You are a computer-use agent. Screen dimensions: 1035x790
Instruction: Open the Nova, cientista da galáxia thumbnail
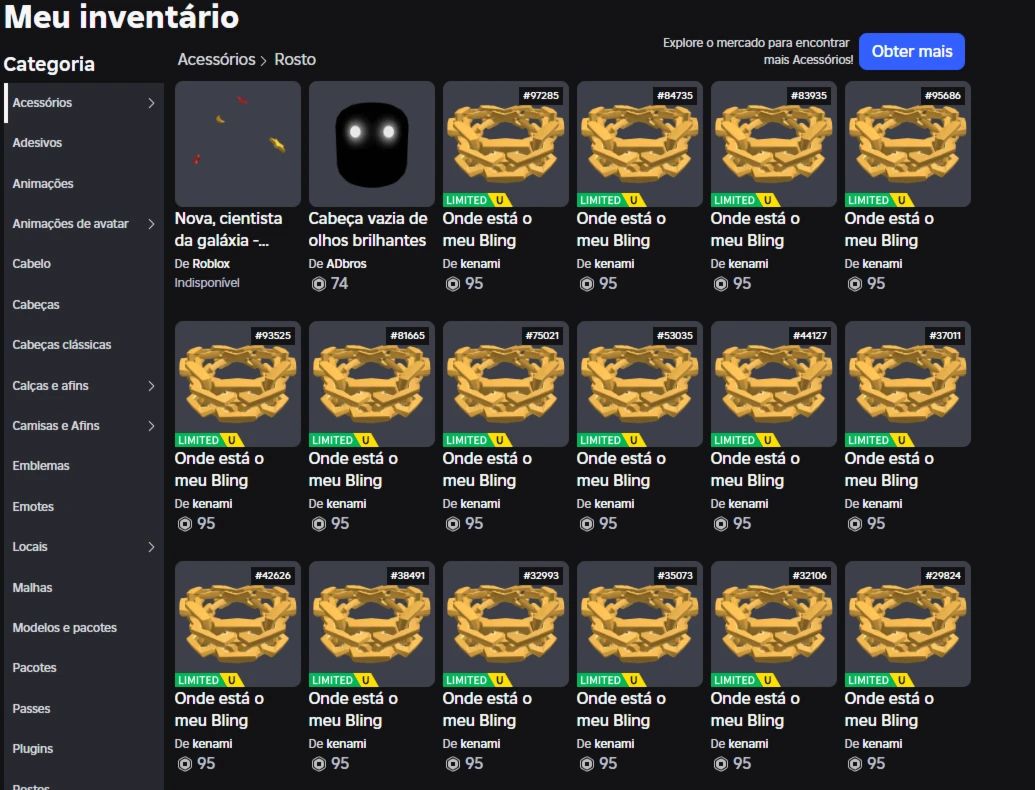pyautogui.click(x=238, y=144)
